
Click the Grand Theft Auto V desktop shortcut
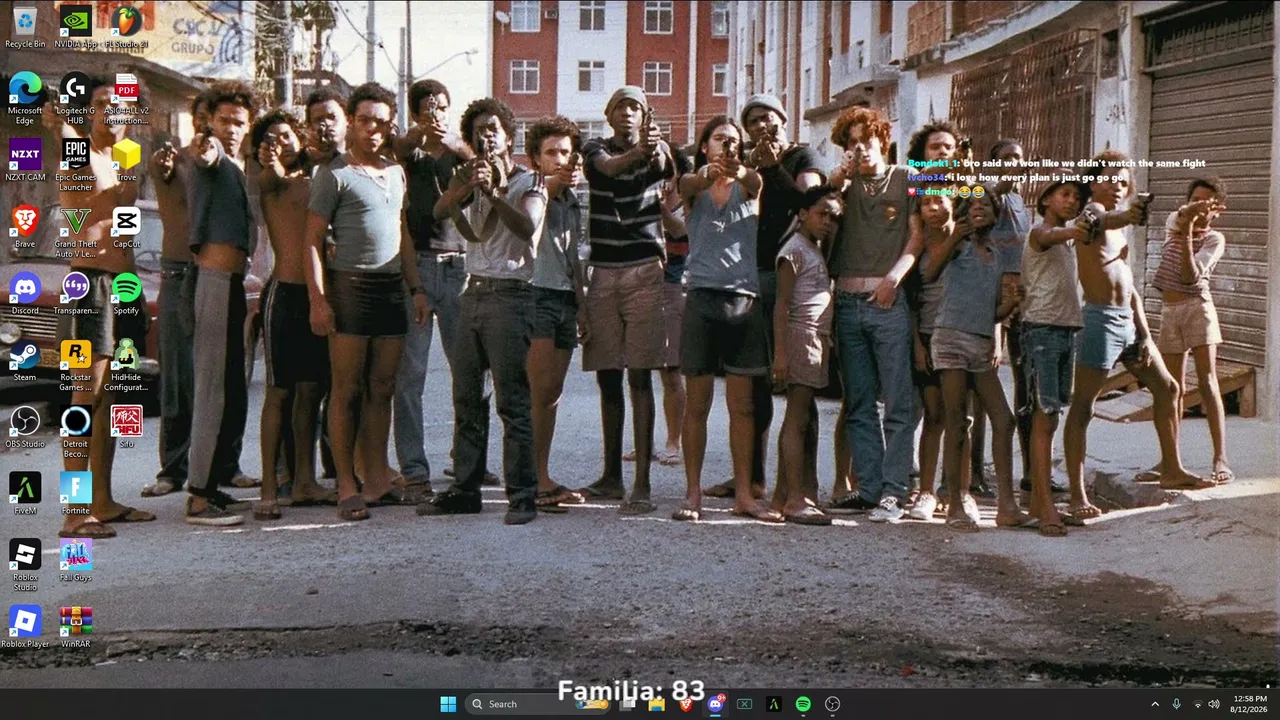pos(75,232)
